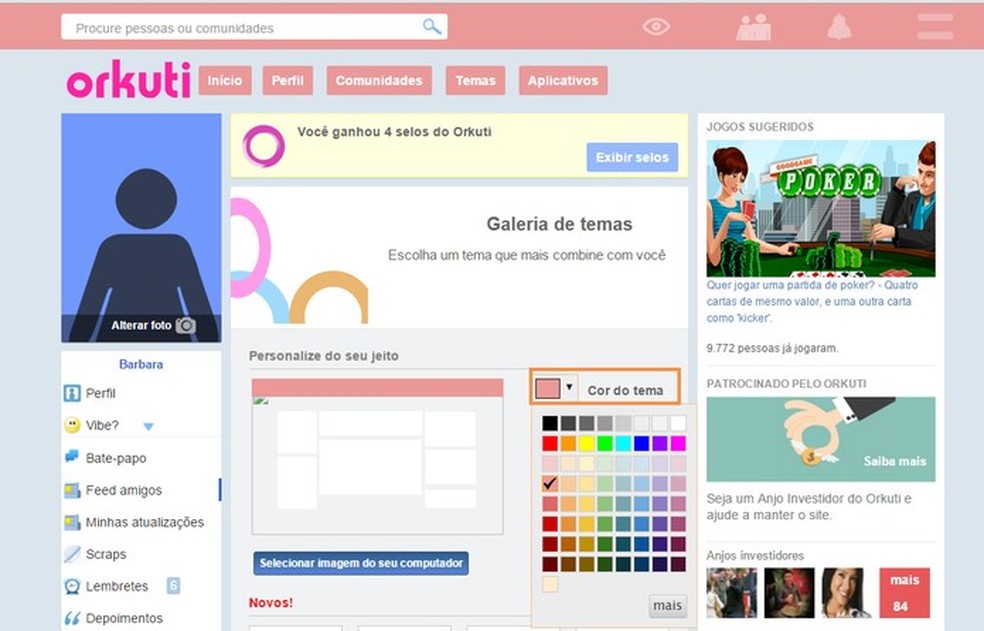
Task: Pick the bright red color swatch
Action: tap(550, 443)
